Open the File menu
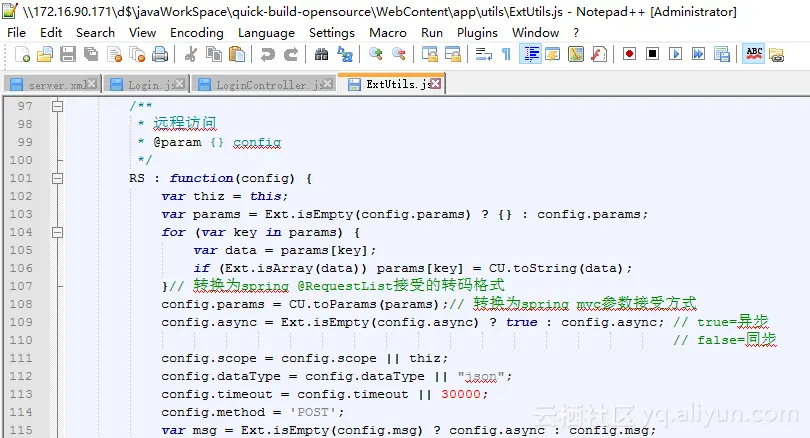The height and width of the screenshot is (438, 810). coord(17,33)
